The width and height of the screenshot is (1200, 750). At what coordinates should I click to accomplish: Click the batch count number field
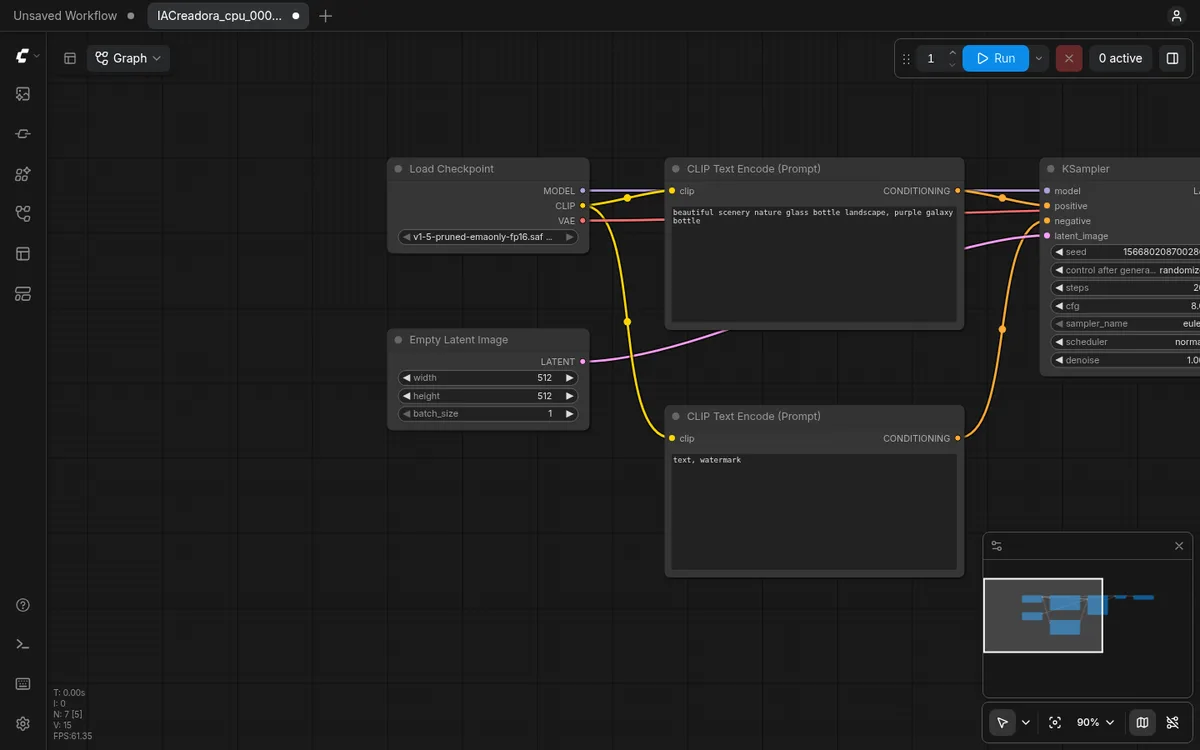930,58
